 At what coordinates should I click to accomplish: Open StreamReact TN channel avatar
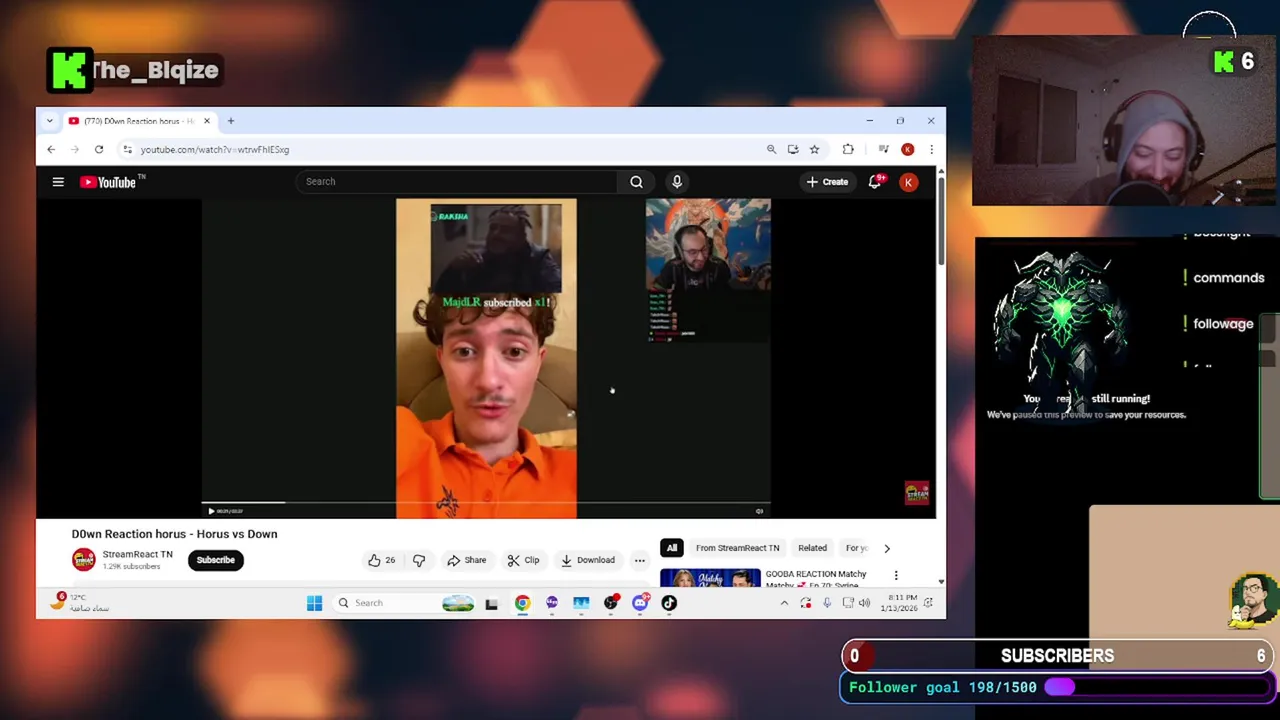[x=83, y=560]
